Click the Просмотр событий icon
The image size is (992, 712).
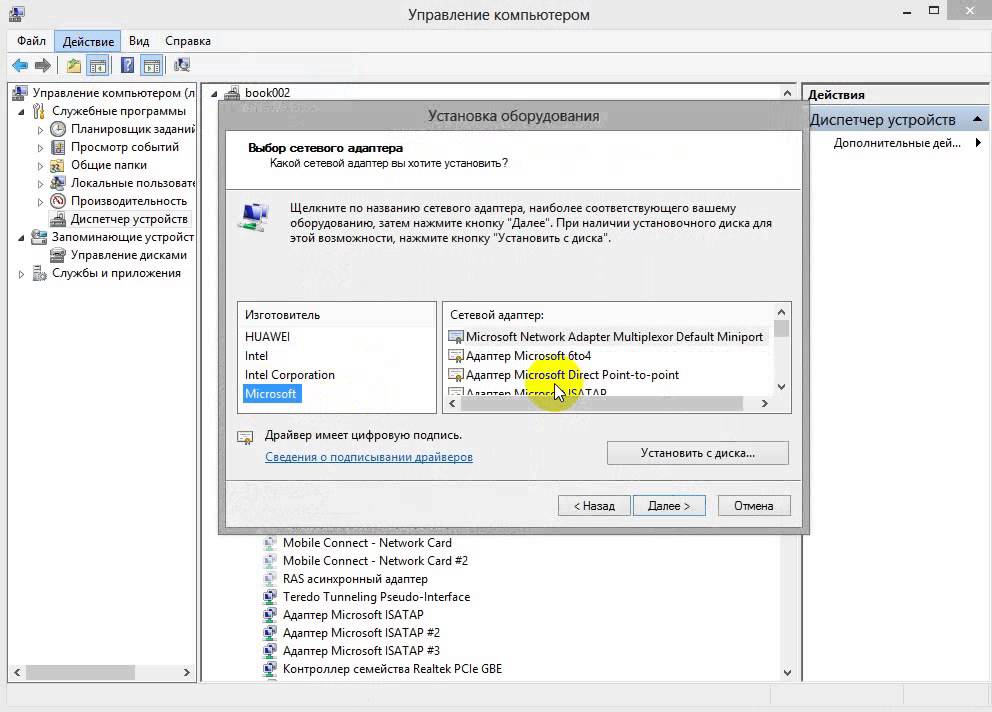58,147
